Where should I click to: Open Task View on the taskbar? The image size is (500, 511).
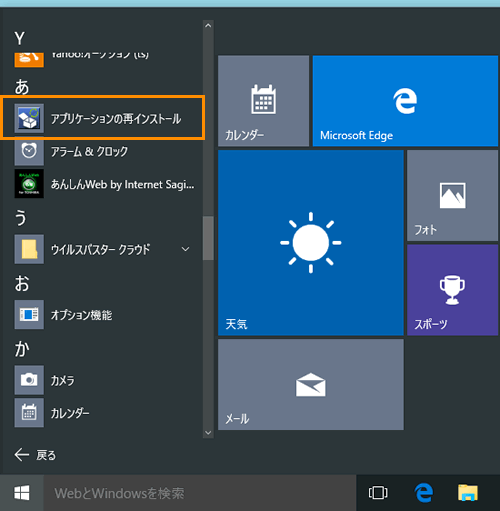pos(378,493)
